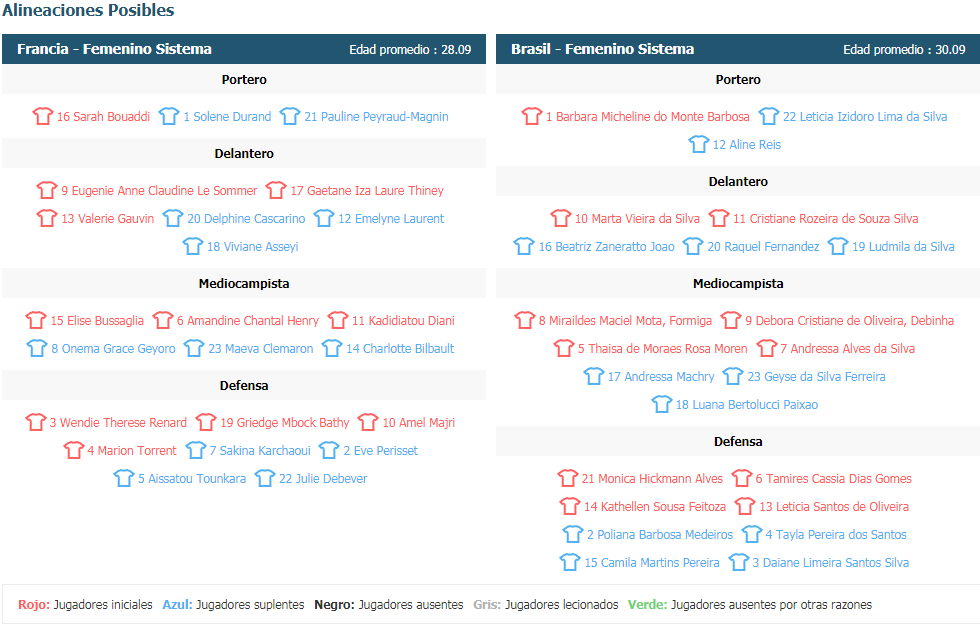Screen dimensions: 980x625
Task: Open player 10 Amel Majri
Action: tap(419, 423)
